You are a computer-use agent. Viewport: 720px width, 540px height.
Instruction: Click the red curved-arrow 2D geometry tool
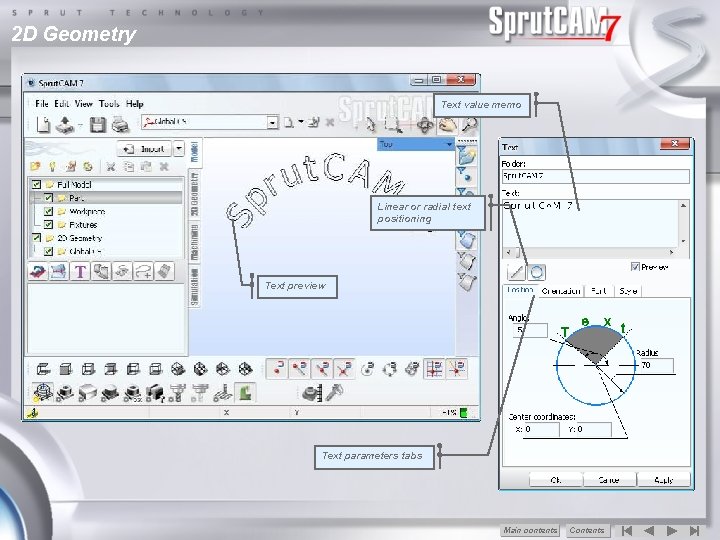coord(38,271)
